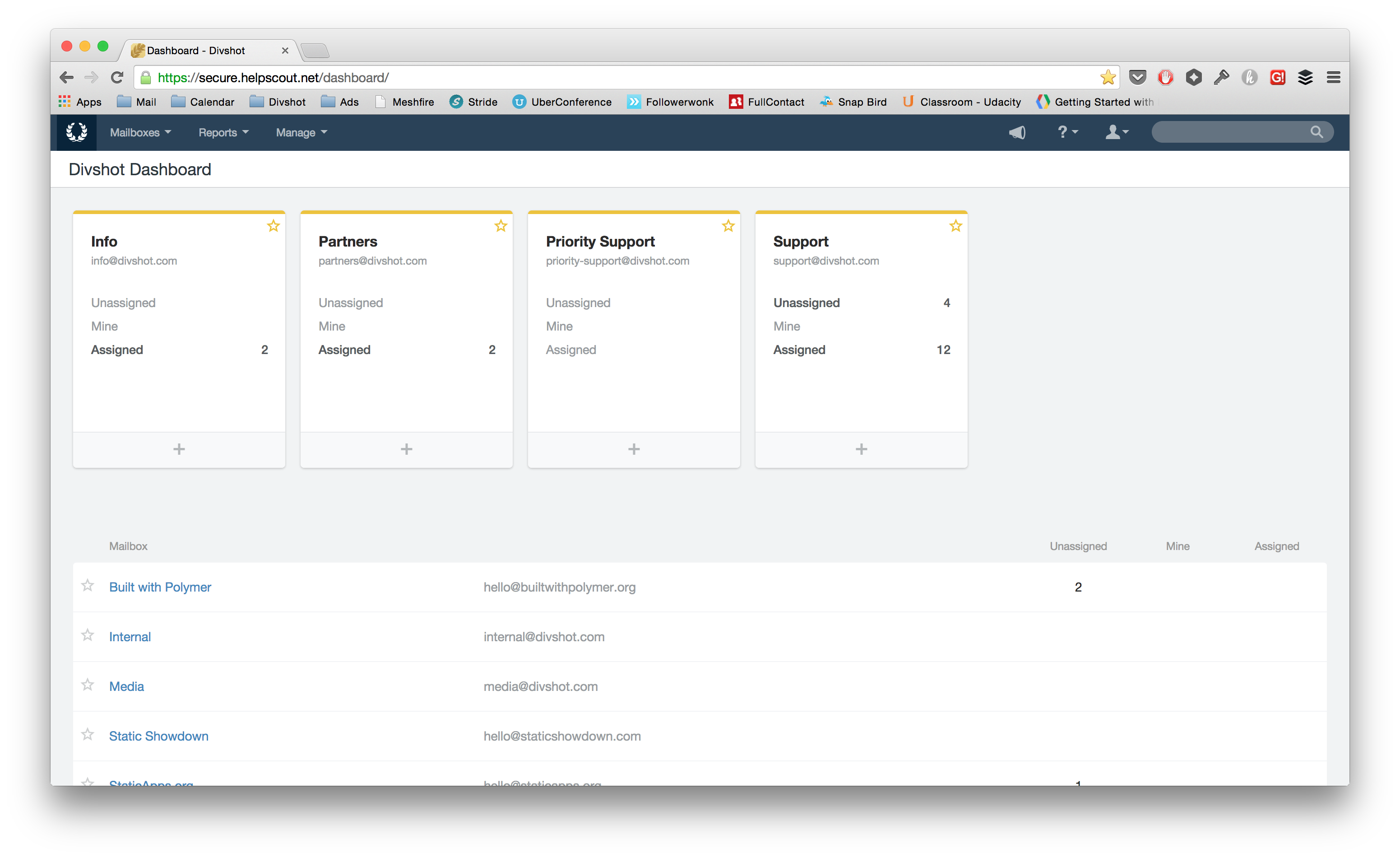Open the Internal mailbox
The width and height of the screenshot is (1400, 858).
pyautogui.click(x=129, y=636)
